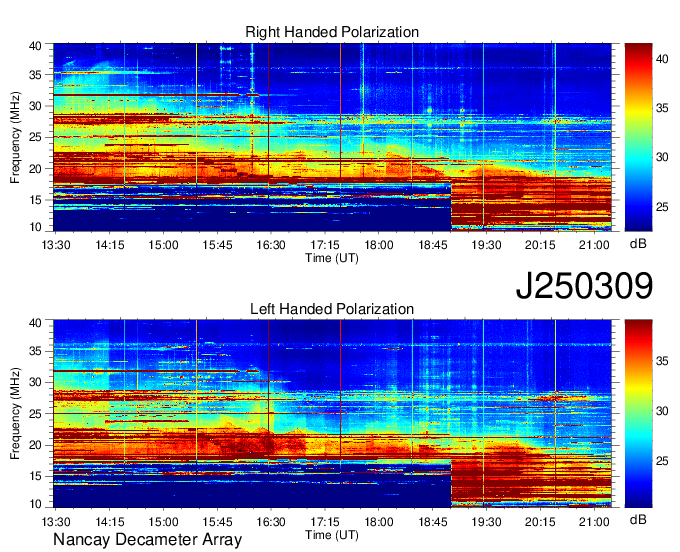
Task: Click the "30" frequency tick of the top plot
Action: point(35,106)
